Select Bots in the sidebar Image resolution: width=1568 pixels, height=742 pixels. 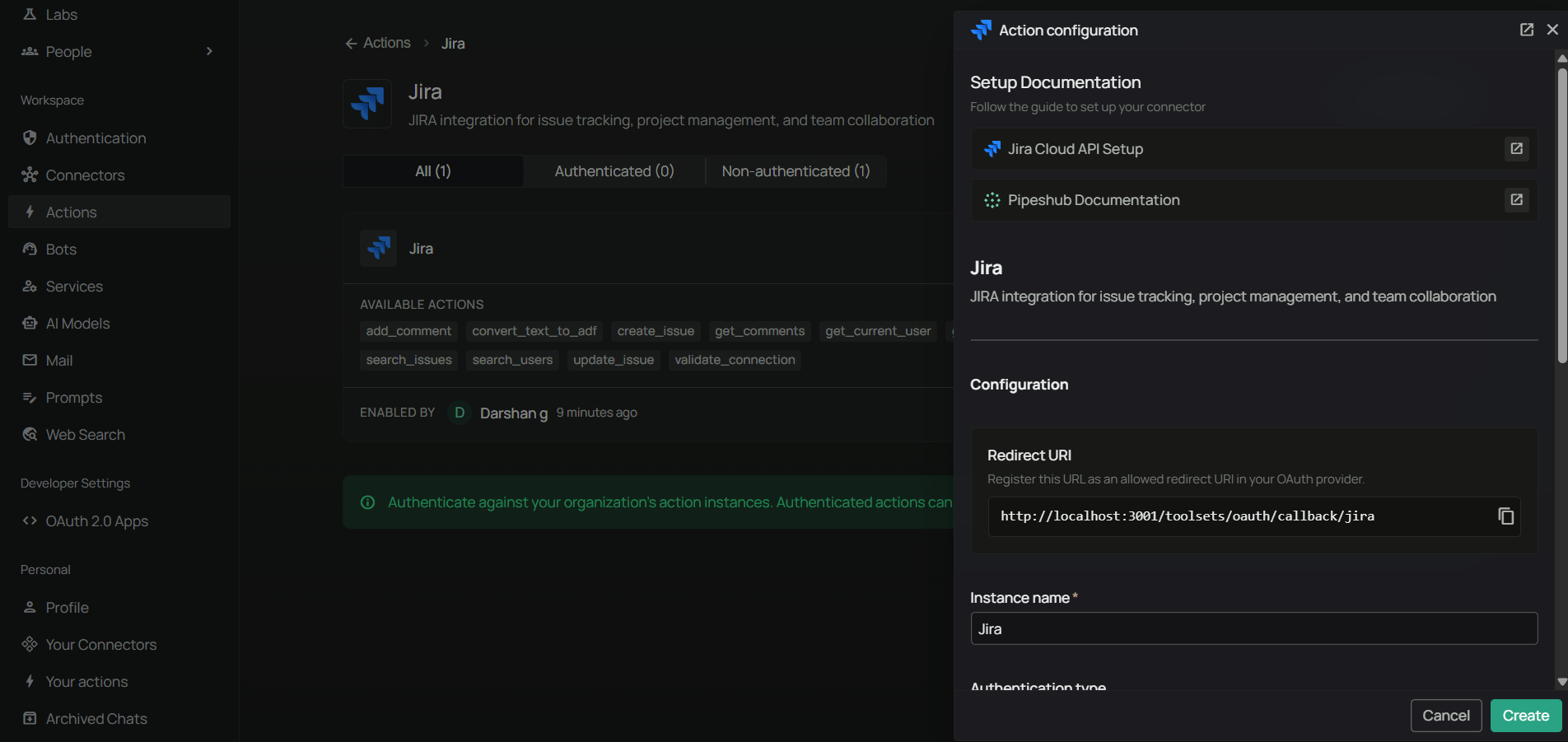(119, 249)
